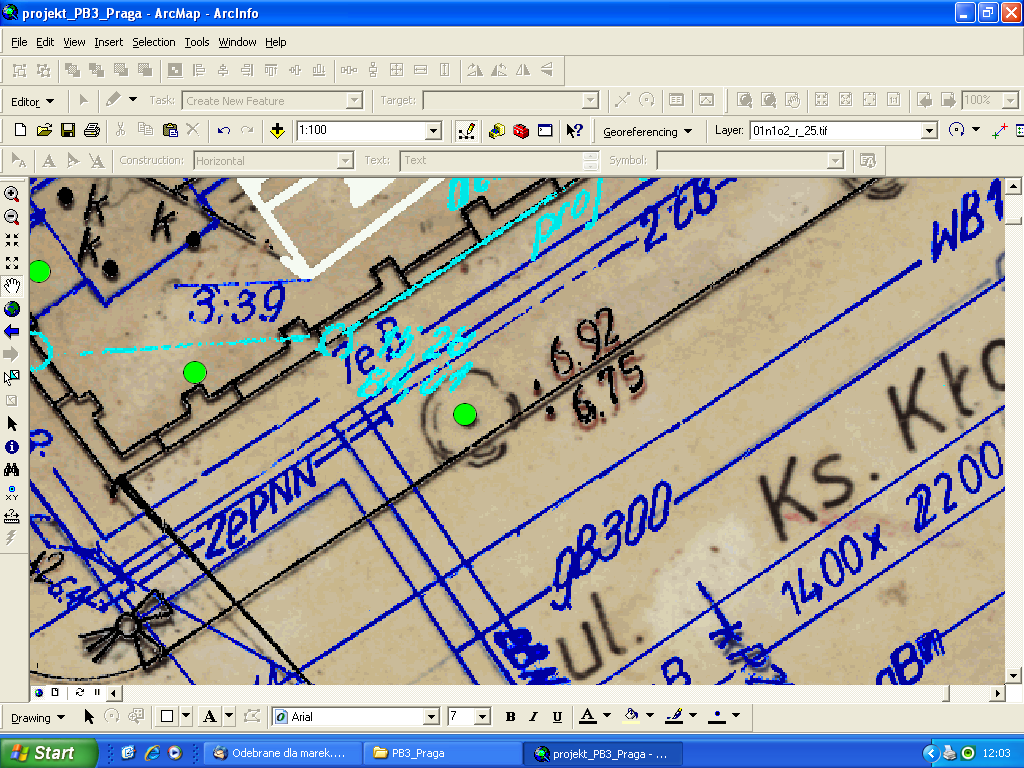Open the text tool dropdown arrow
The height and width of the screenshot is (768, 1024).
tap(229, 716)
